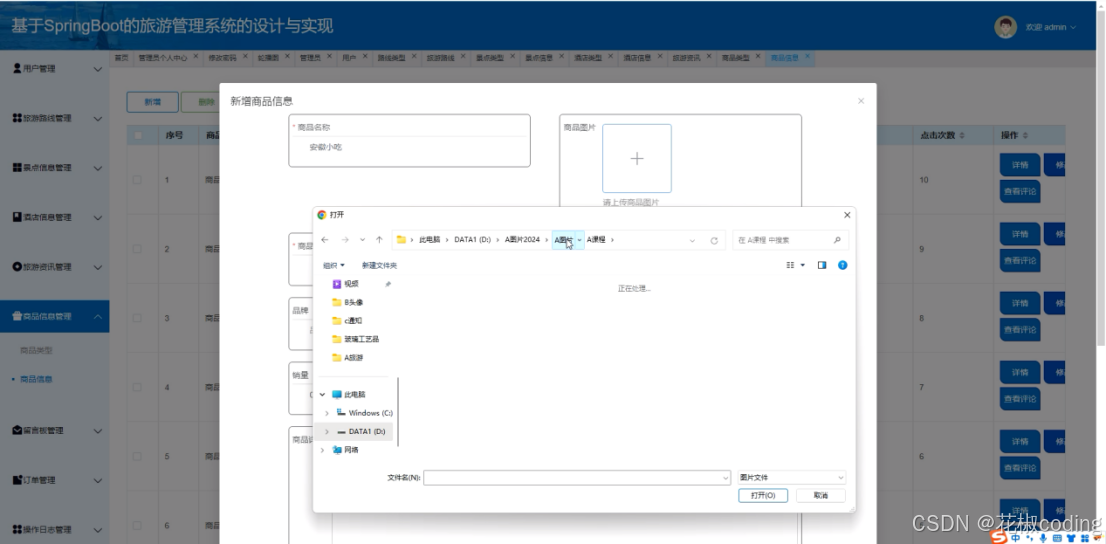Click the search magnifier icon in dialog

coord(837,240)
